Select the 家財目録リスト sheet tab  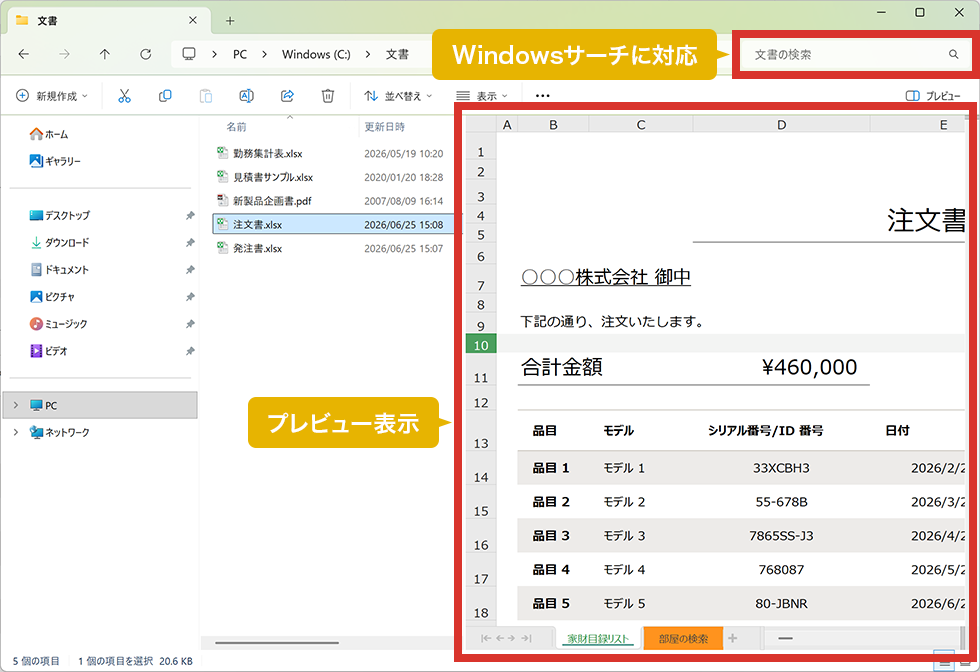pos(598,638)
